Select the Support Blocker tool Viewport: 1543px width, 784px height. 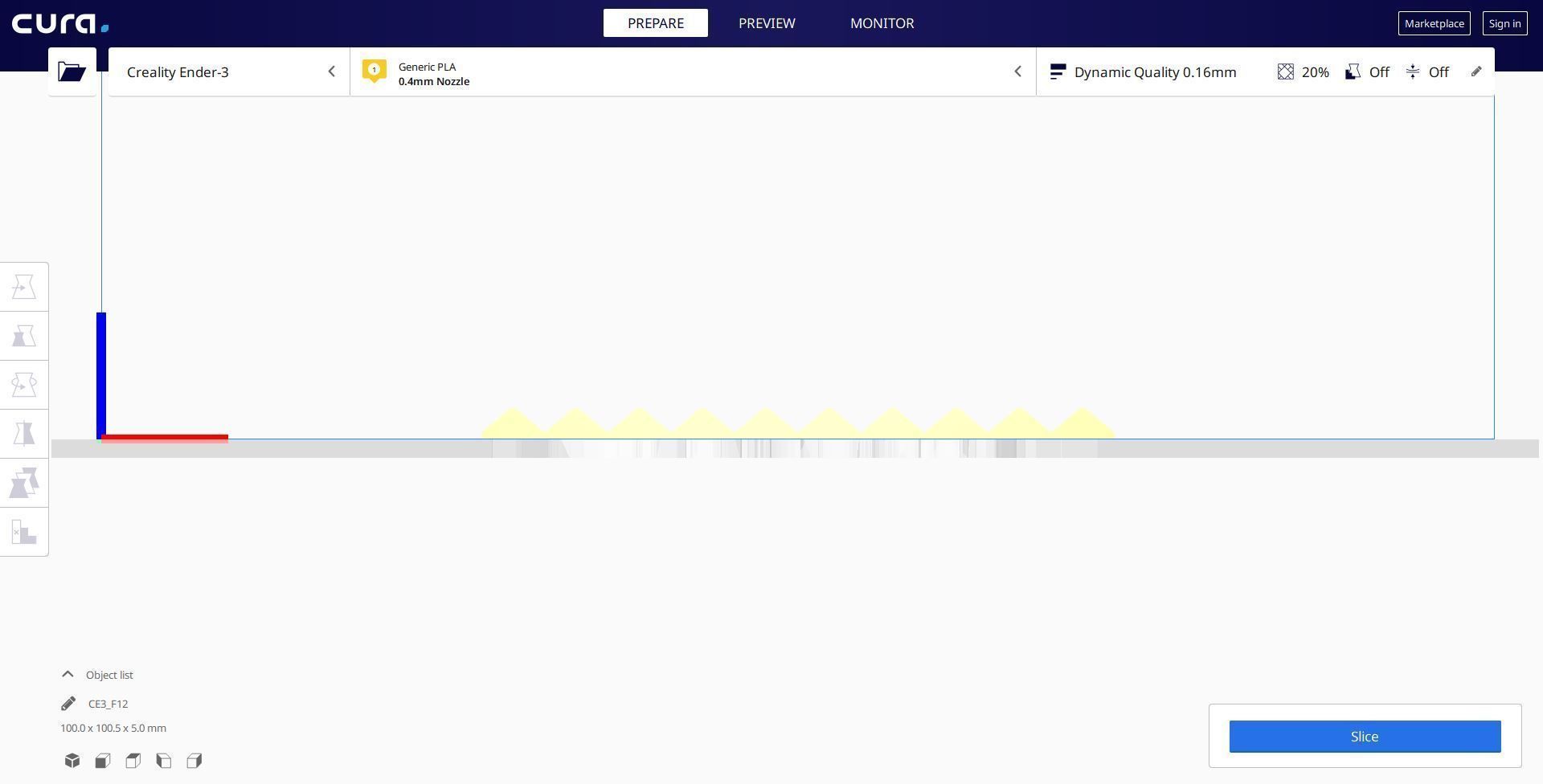(x=24, y=532)
